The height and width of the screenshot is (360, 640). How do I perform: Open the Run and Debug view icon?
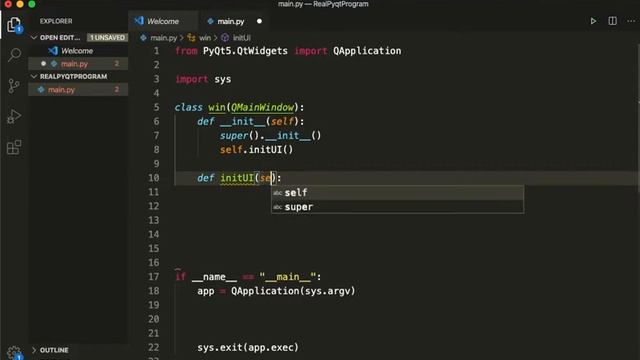click(14, 117)
